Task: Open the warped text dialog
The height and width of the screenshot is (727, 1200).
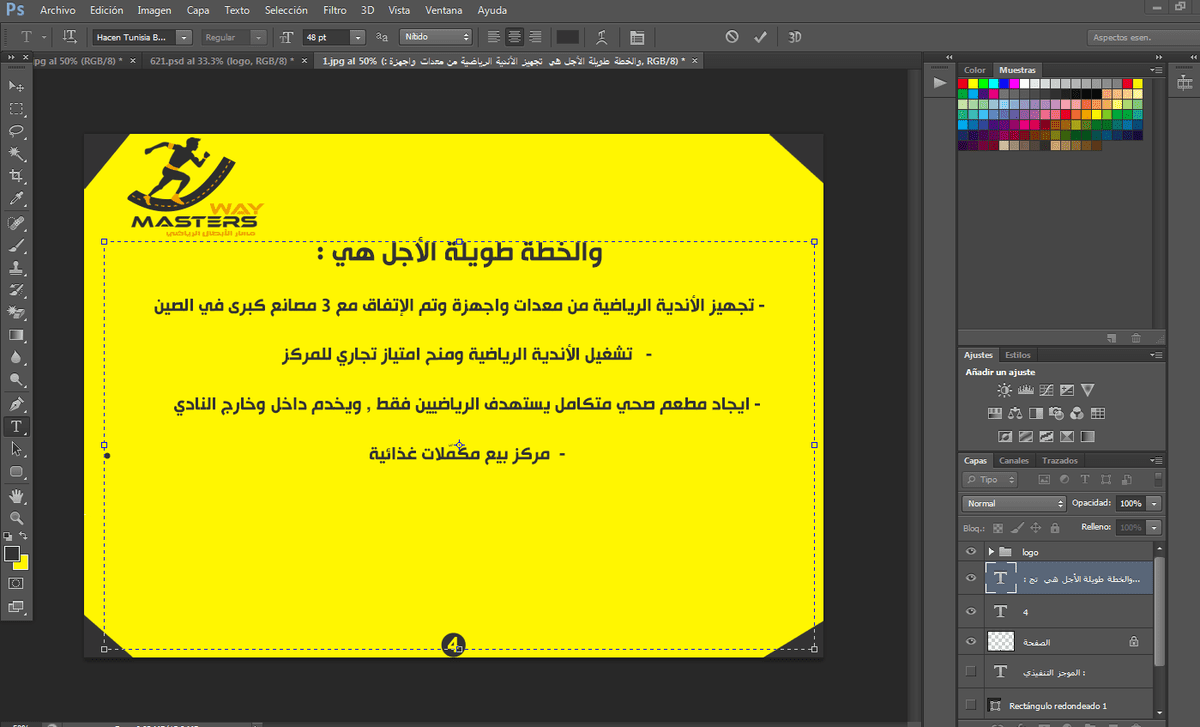Action: click(602, 37)
